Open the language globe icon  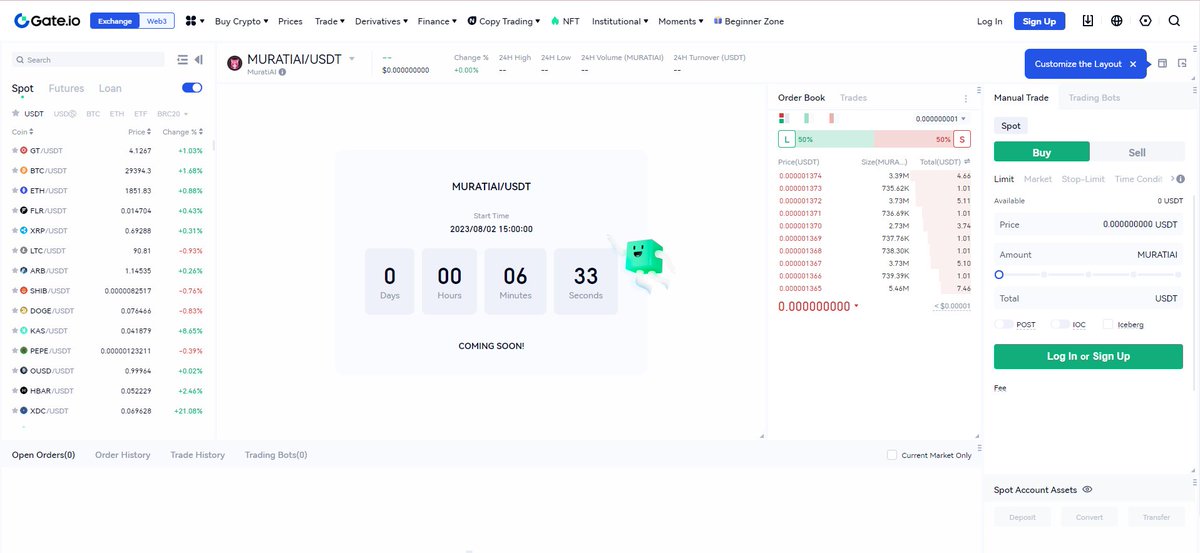point(1116,20)
